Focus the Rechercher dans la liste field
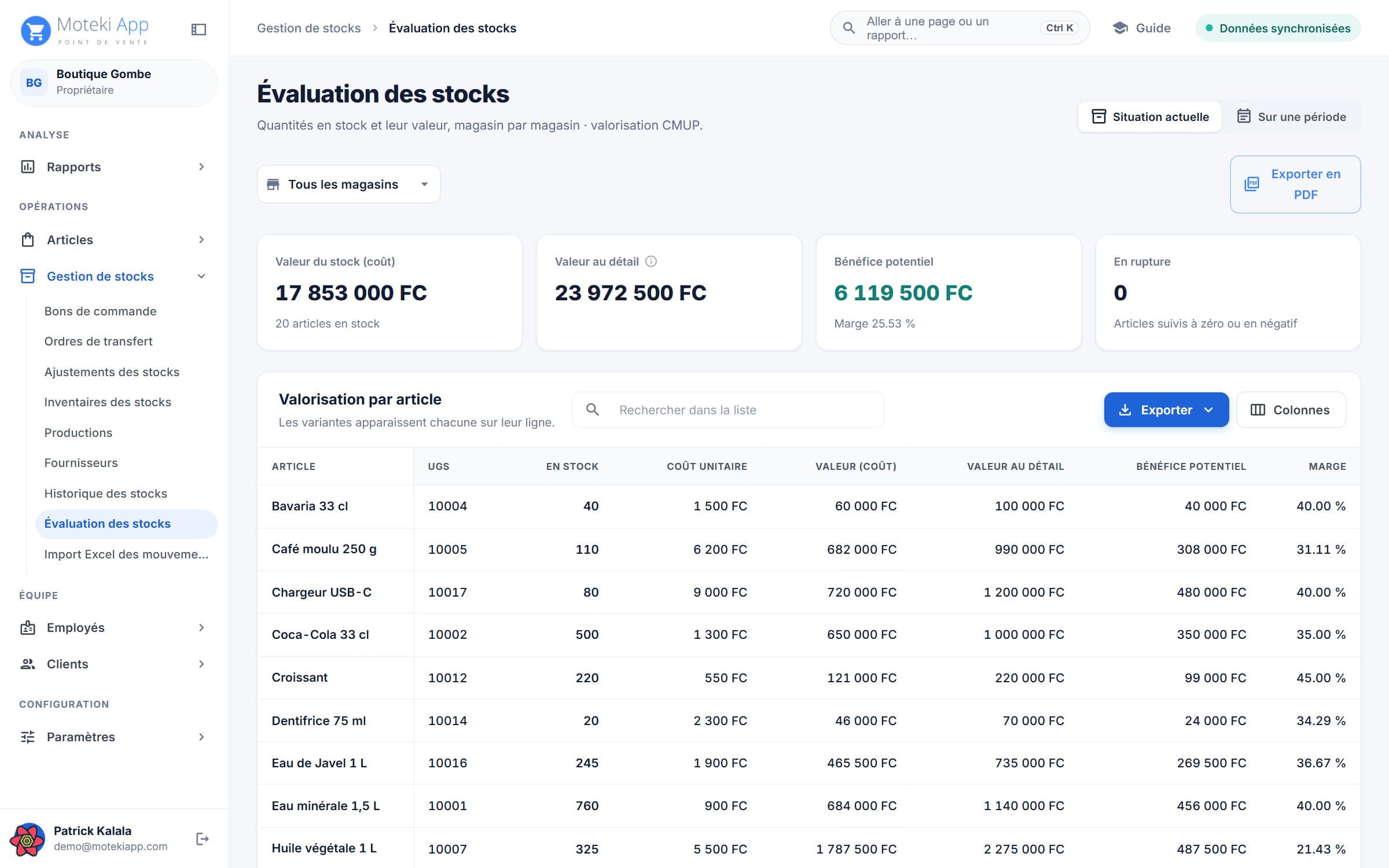The height and width of the screenshot is (868, 1389). (728, 410)
